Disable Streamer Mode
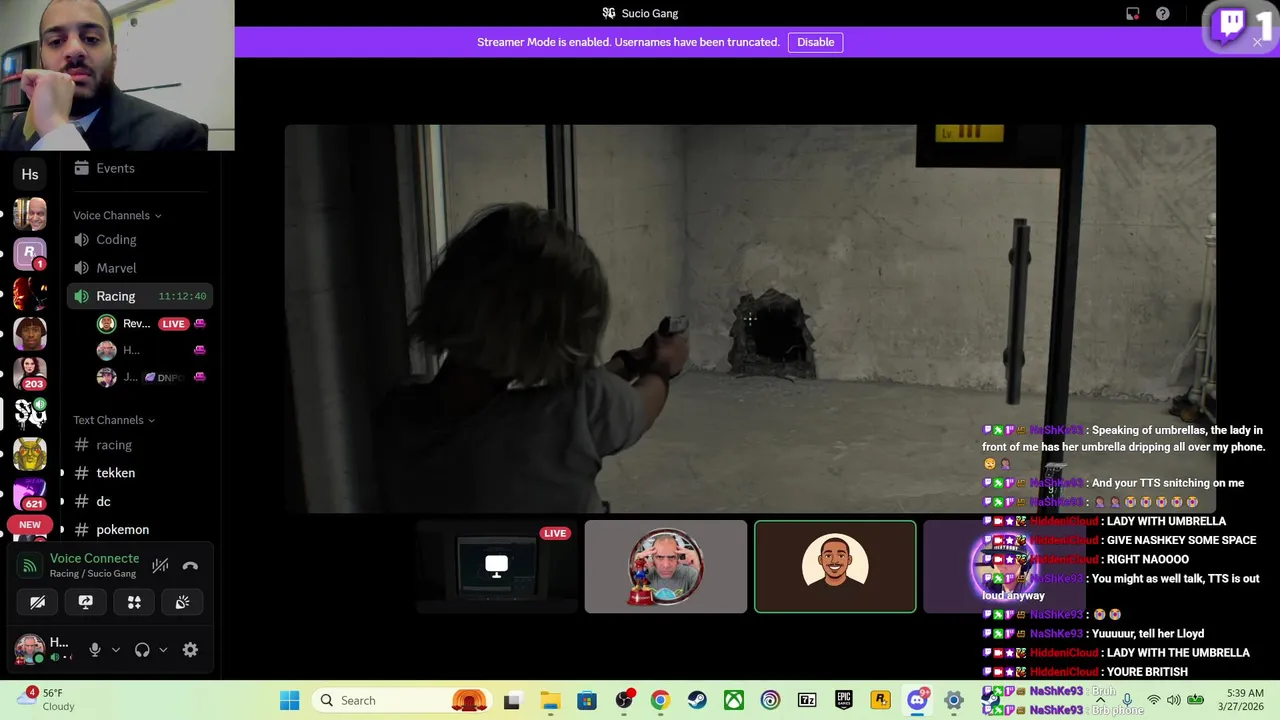This screenshot has height=720, width=1280. [815, 42]
